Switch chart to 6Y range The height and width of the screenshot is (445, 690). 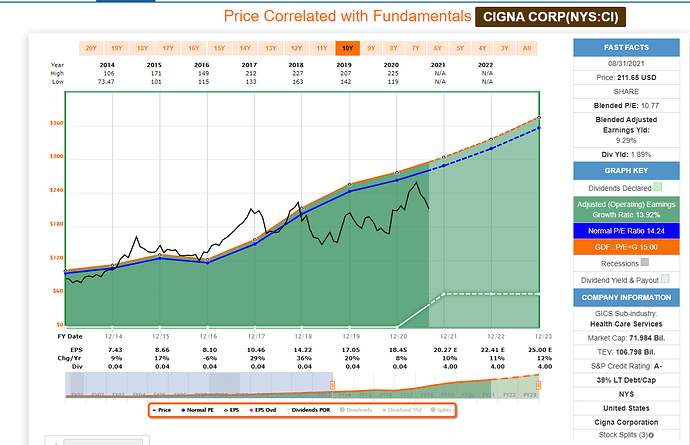[x=438, y=48]
